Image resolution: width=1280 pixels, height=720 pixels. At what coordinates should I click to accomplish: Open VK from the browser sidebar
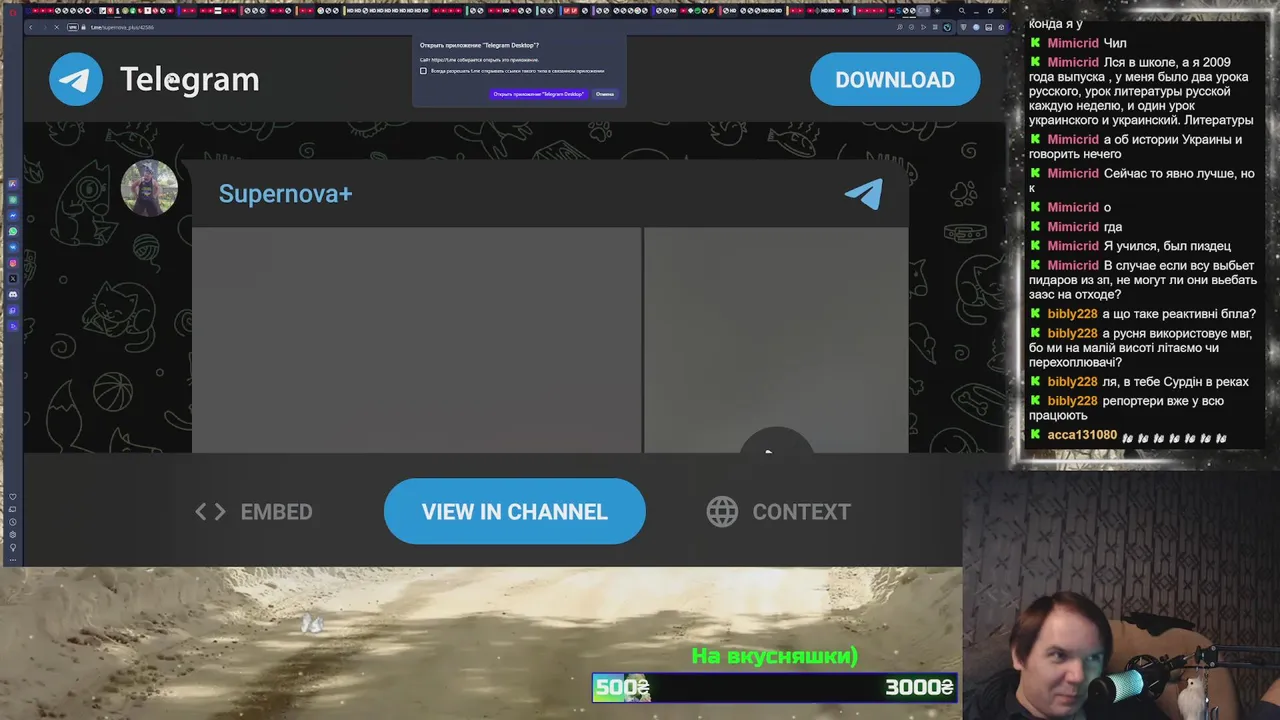click(13, 247)
